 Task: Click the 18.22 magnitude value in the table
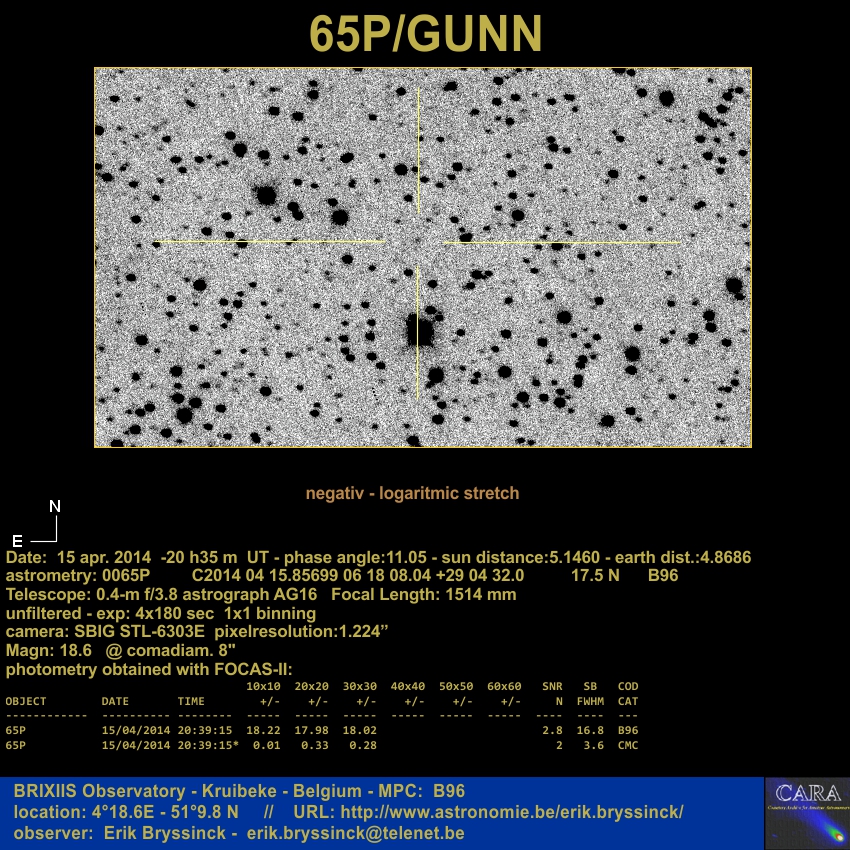(x=263, y=731)
